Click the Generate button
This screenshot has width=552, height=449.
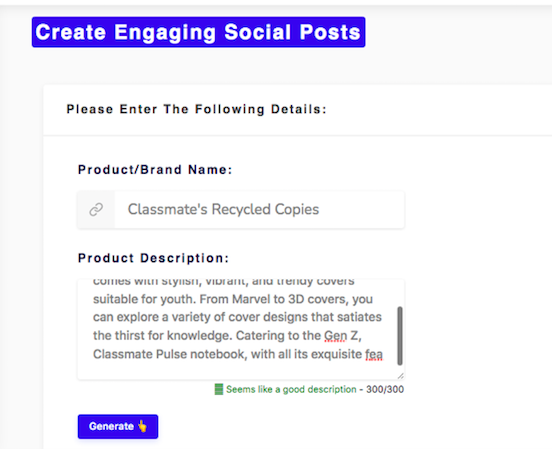pos(118,426)
